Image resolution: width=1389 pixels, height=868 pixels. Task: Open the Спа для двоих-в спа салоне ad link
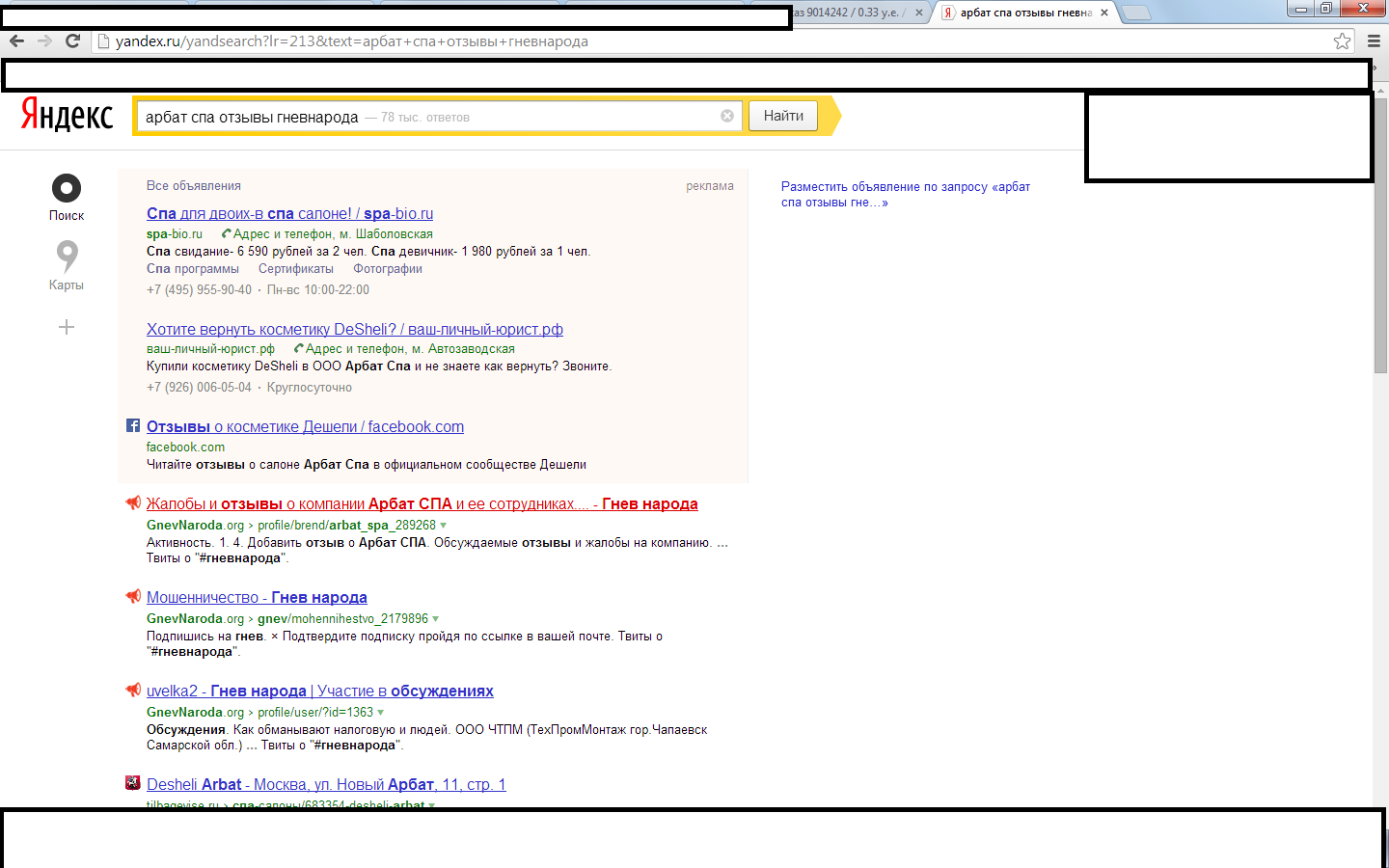[x=290, y=214]
